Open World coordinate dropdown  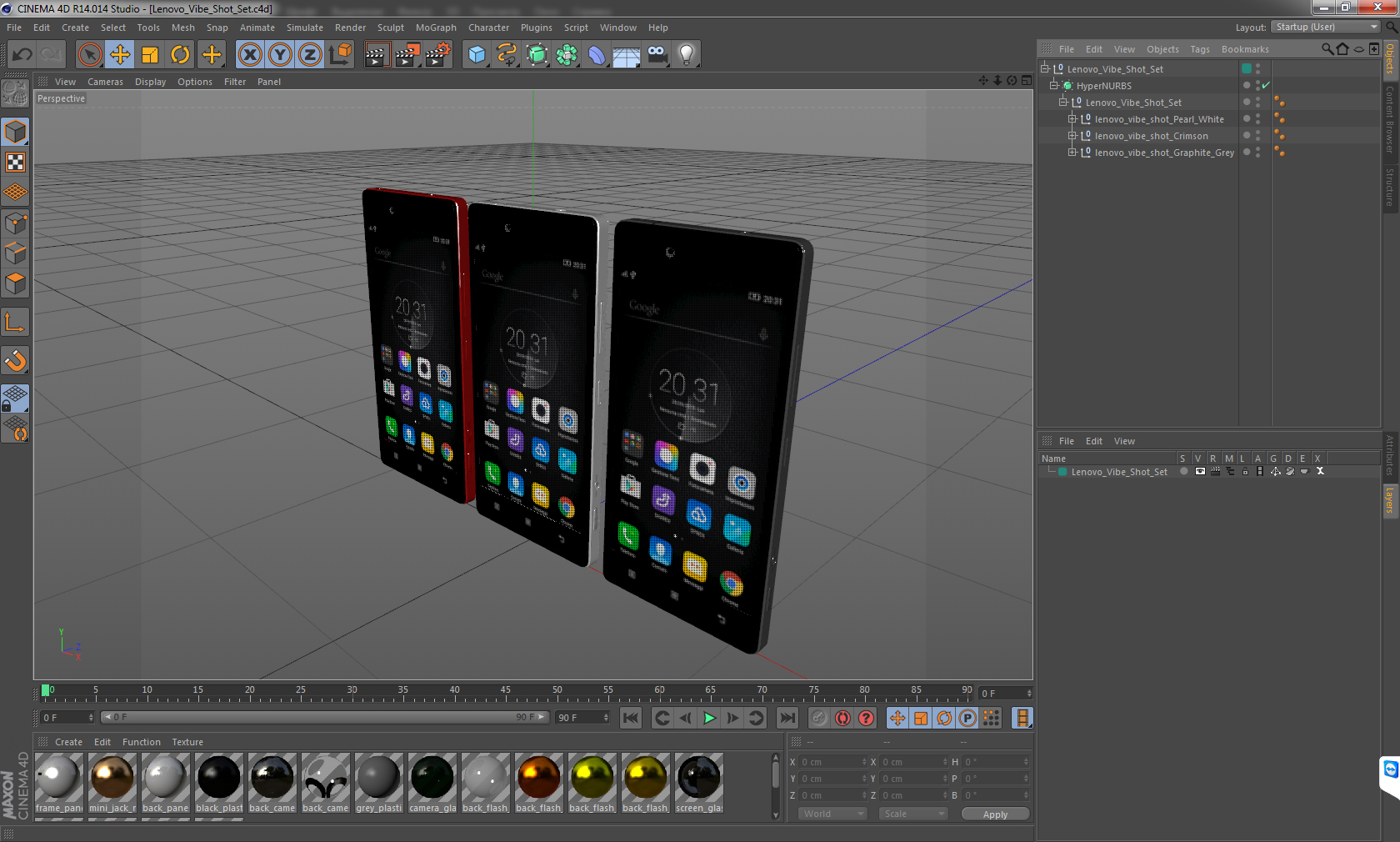click(x=832, y=814)
